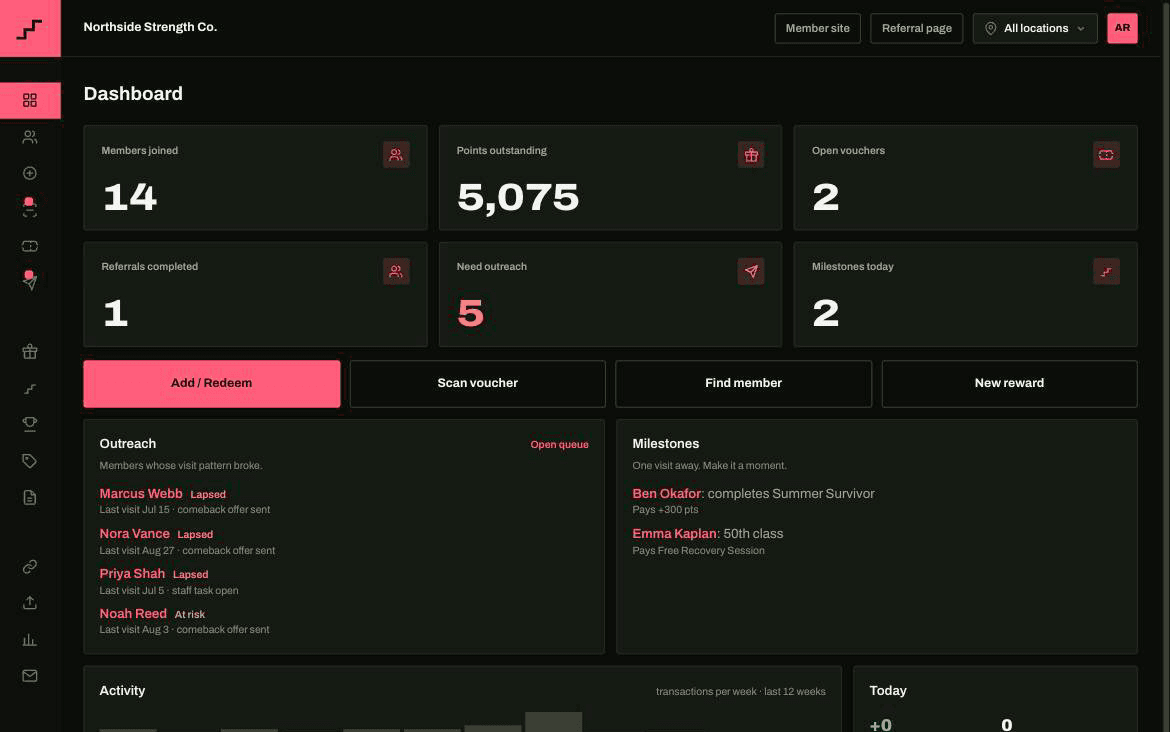
Task: Open Nora Vance's member link
Action: 134,534
